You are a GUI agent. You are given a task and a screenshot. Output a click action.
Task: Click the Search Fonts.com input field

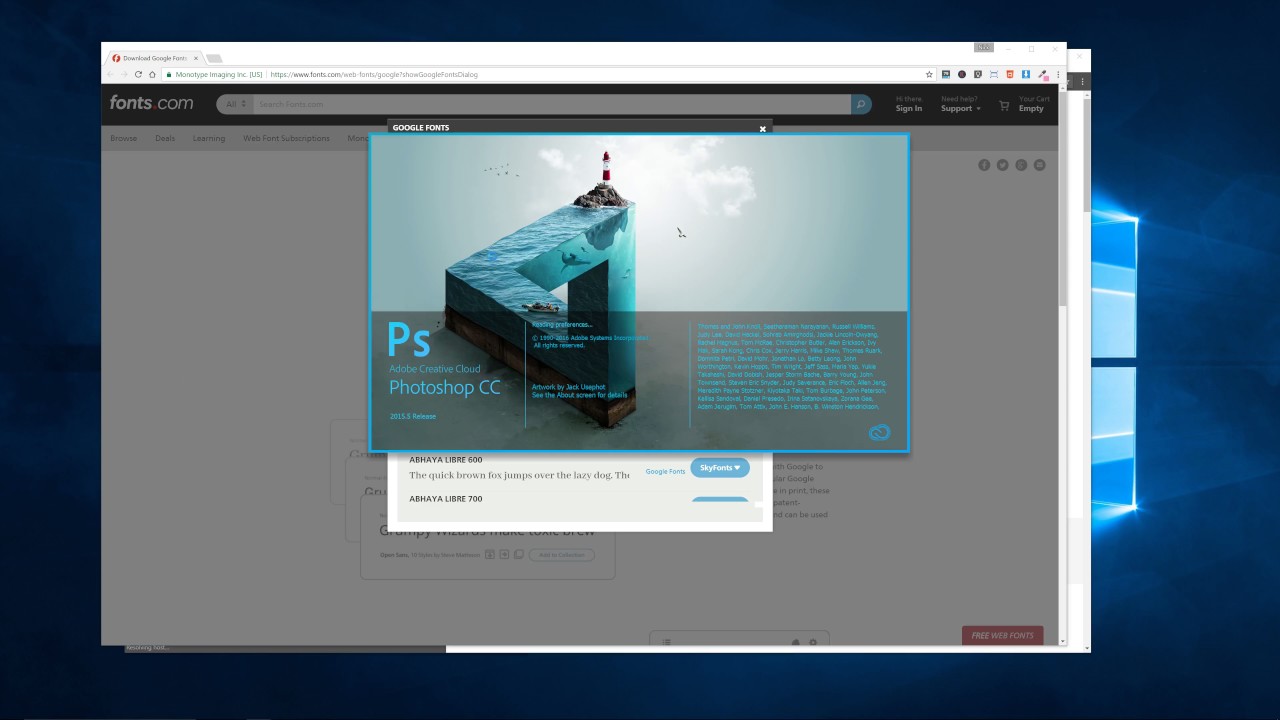(x=552, y=104)
